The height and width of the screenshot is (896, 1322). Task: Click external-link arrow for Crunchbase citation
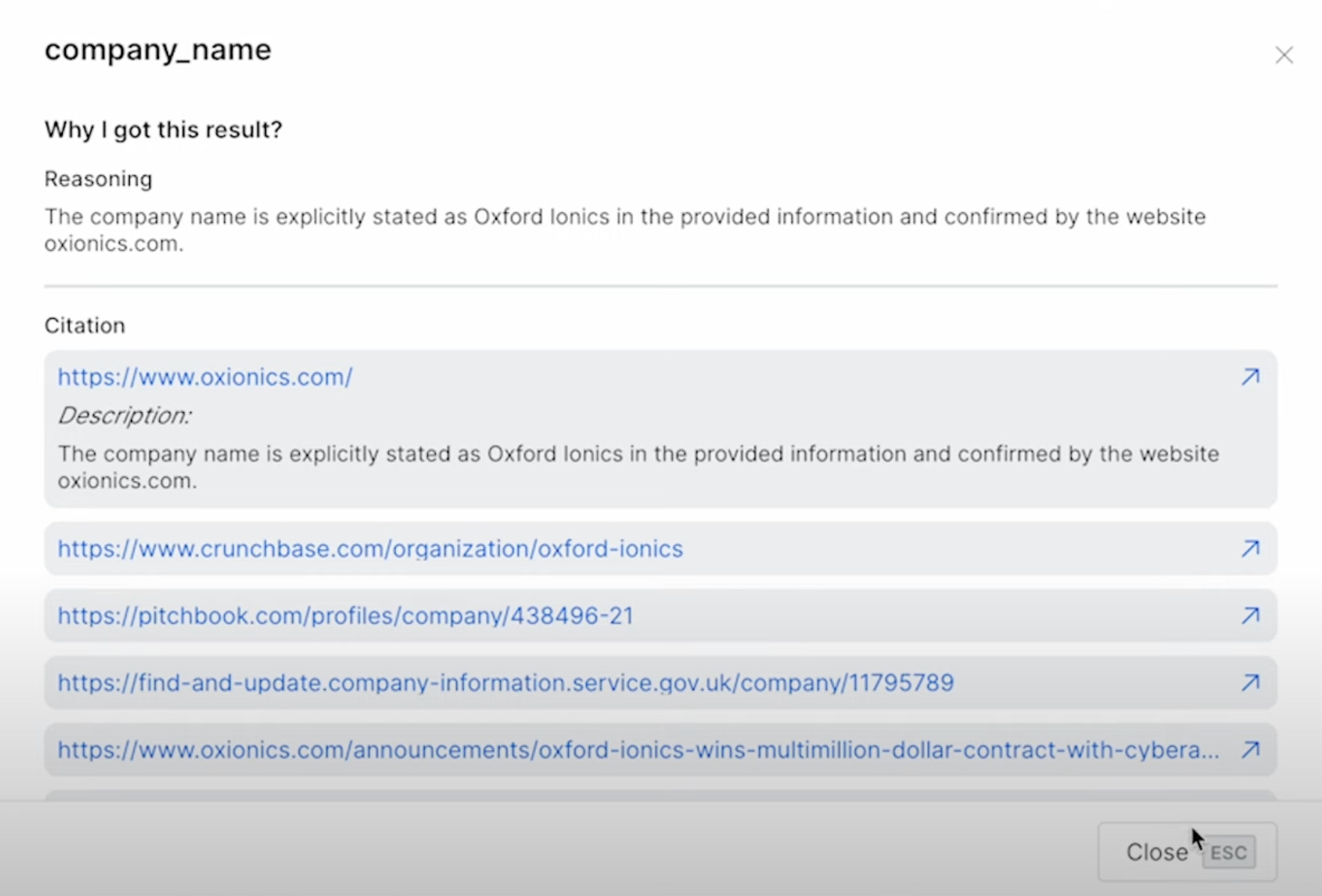click(1250, 549)
